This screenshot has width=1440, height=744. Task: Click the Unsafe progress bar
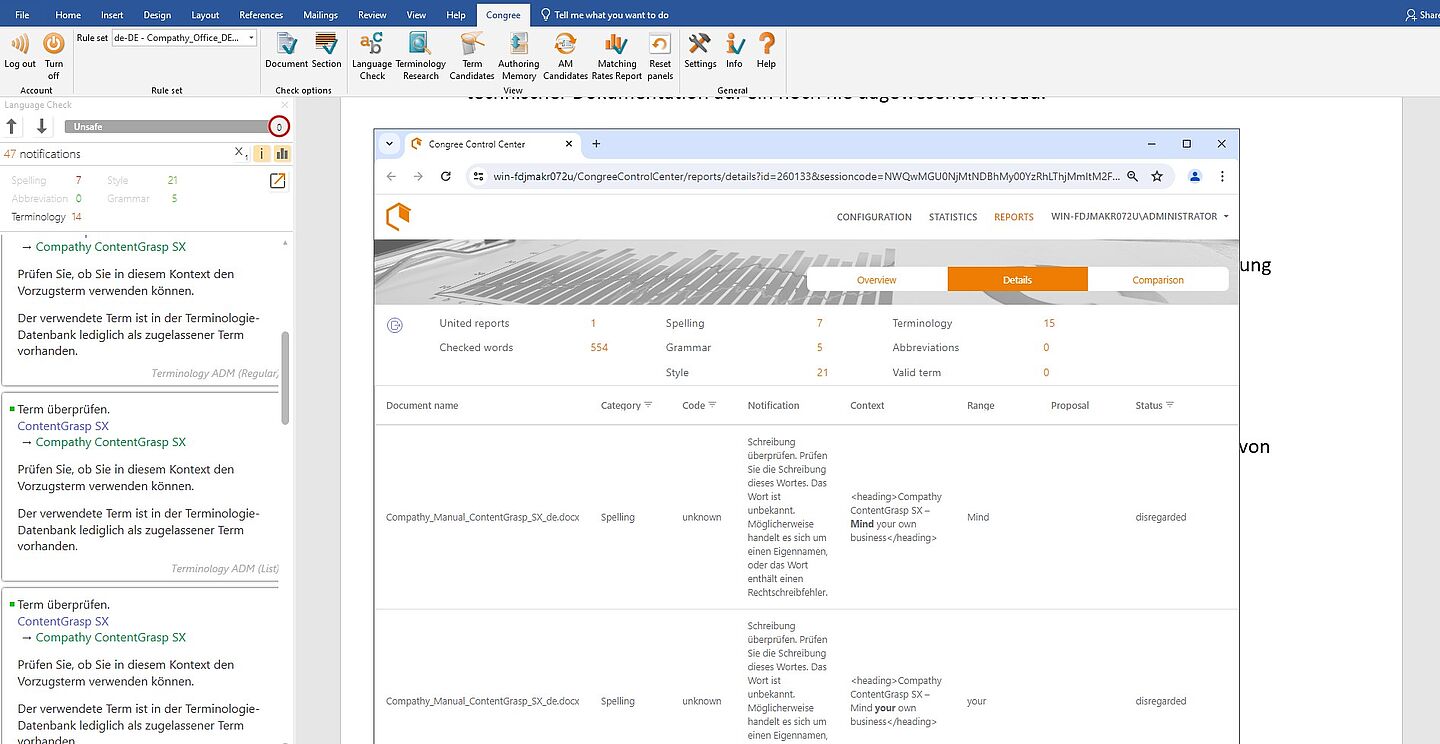[165, 127]
